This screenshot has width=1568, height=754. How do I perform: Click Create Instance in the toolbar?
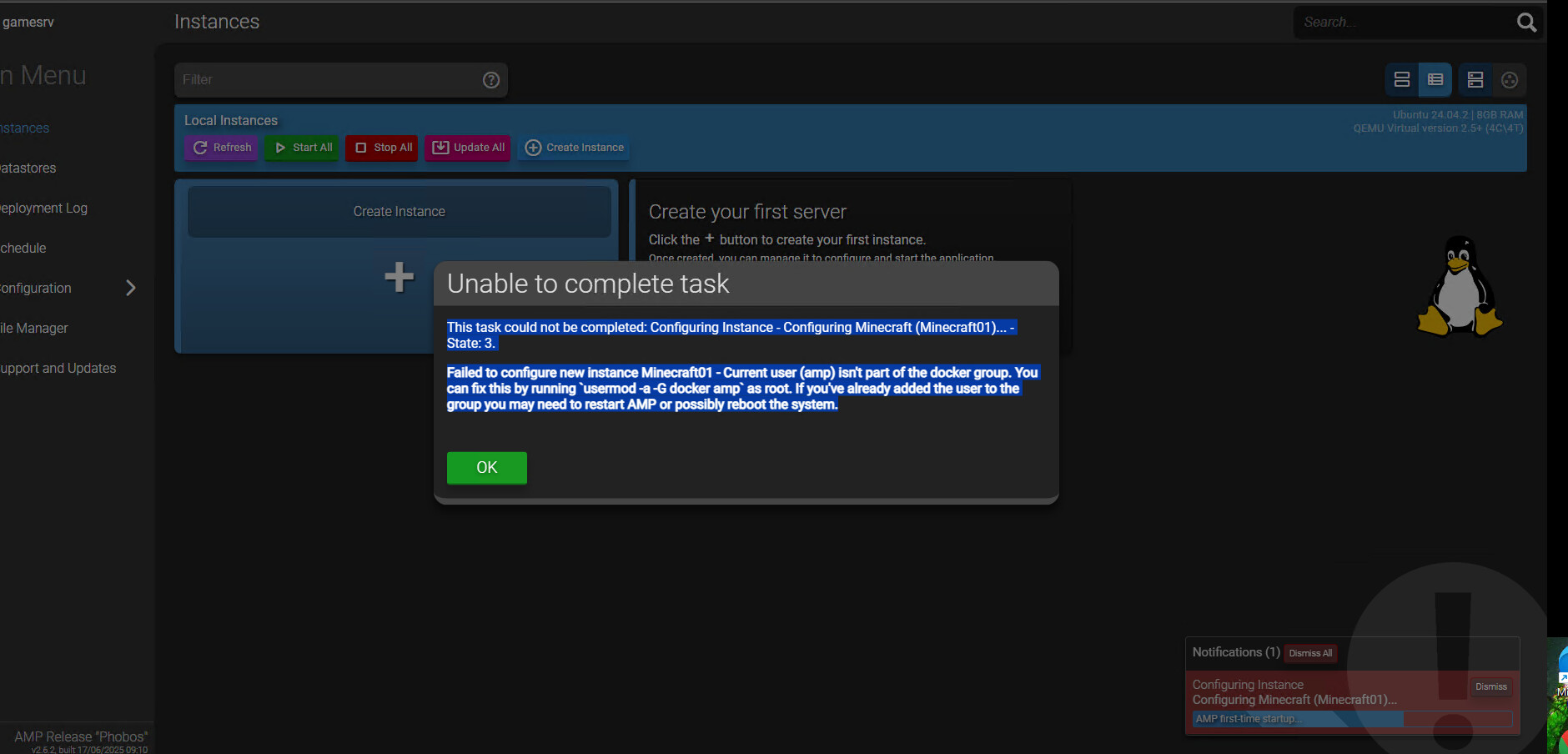tap(574, 148)
